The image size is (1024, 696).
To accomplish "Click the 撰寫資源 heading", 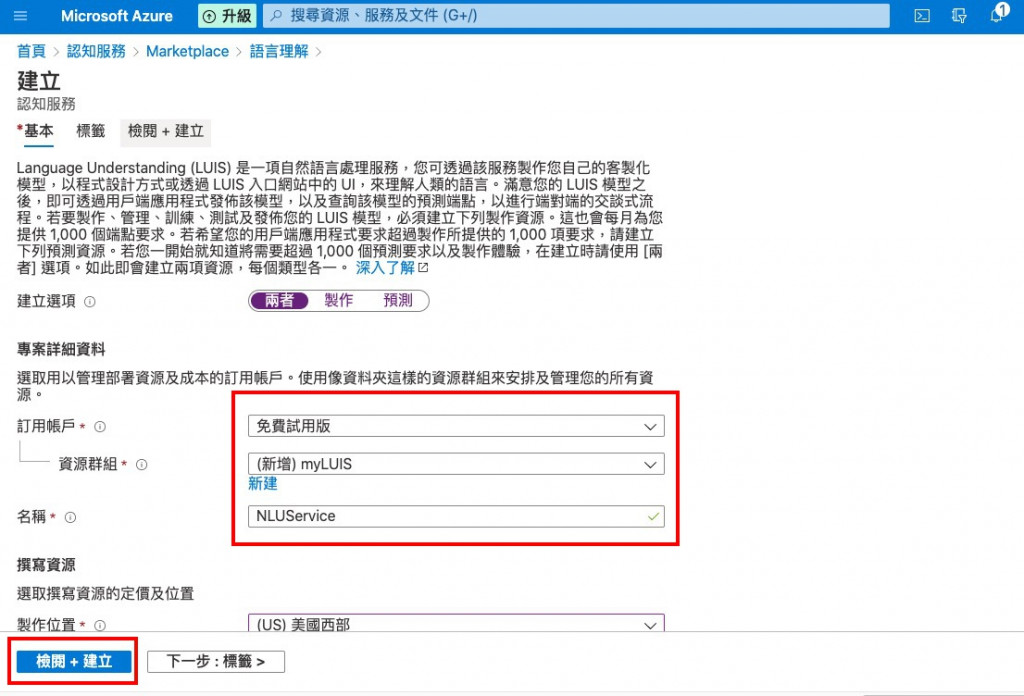I will click(46, 565).
